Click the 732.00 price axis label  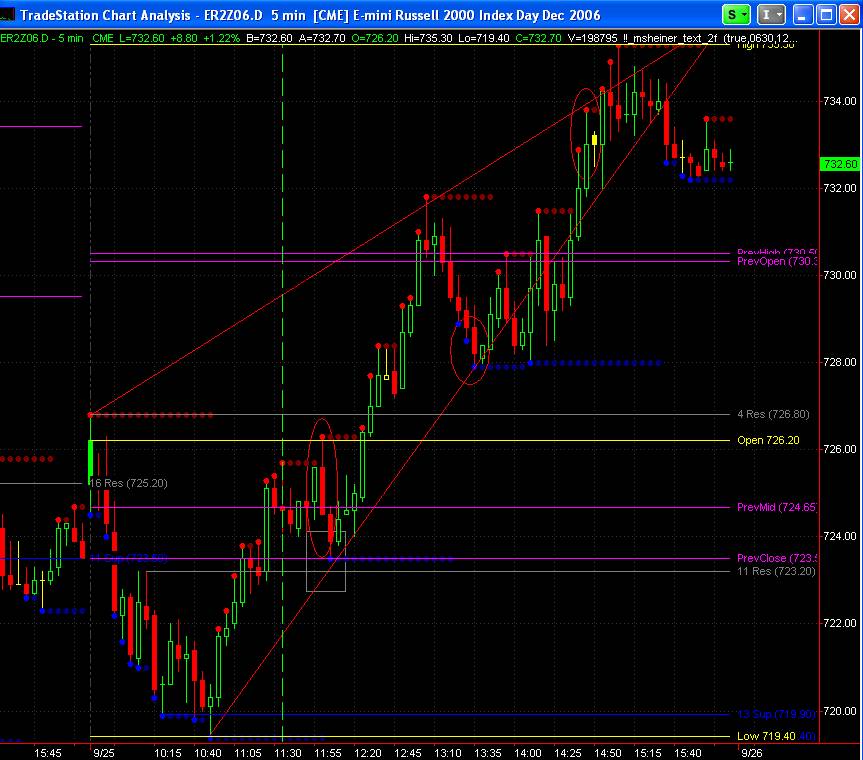[x=839, y=188]
